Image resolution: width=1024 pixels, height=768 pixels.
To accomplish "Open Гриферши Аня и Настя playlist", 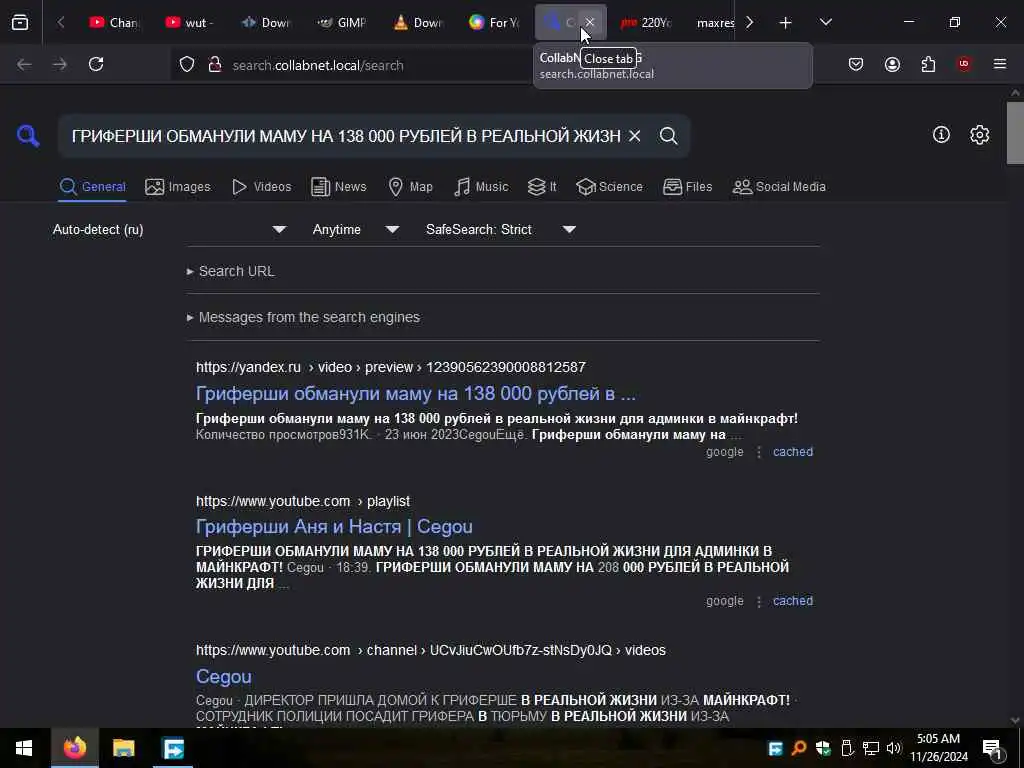I will pyautogui.click(x=334, y=527).
